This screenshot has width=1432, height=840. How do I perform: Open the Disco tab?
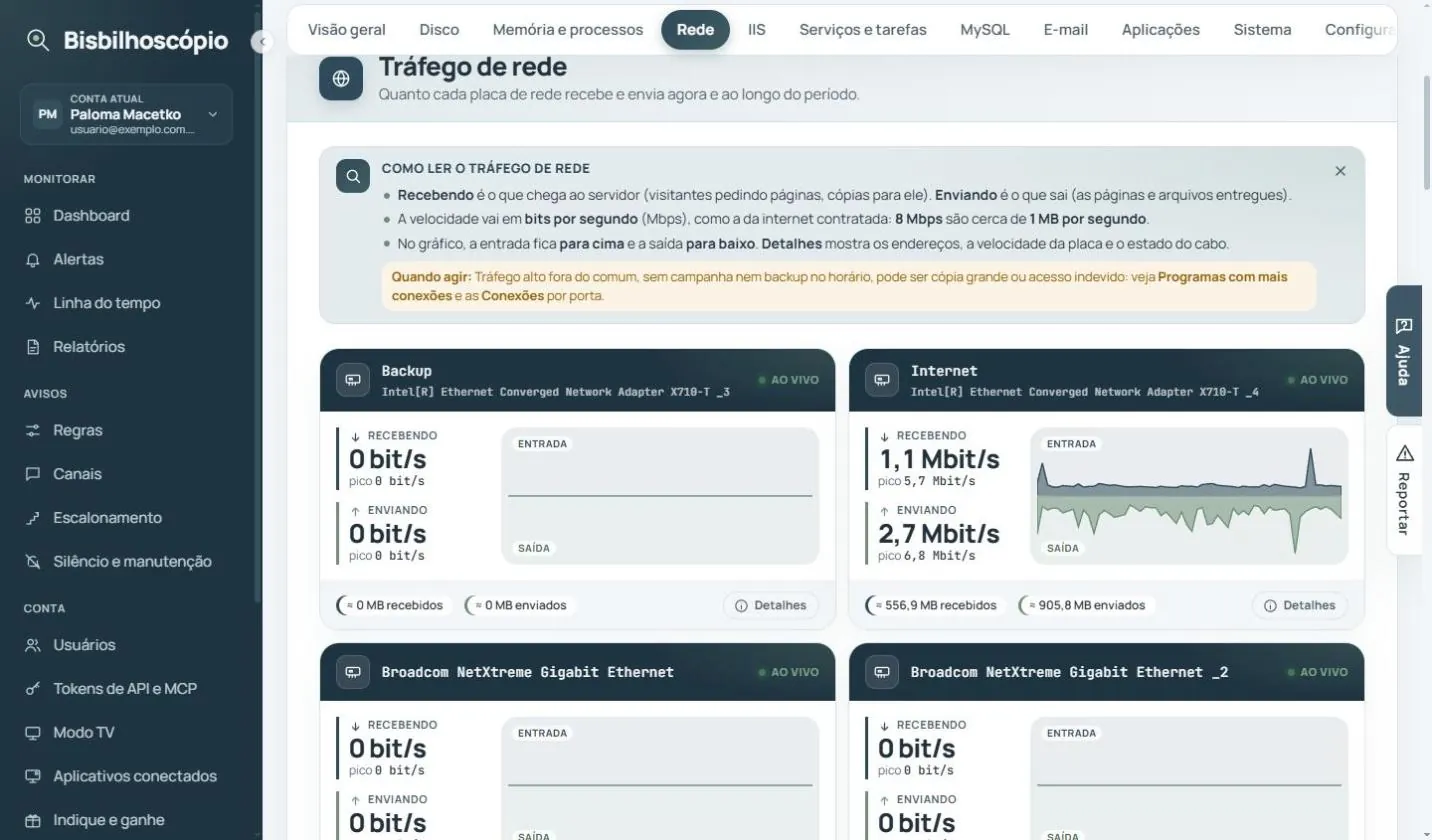pos(439,30)
